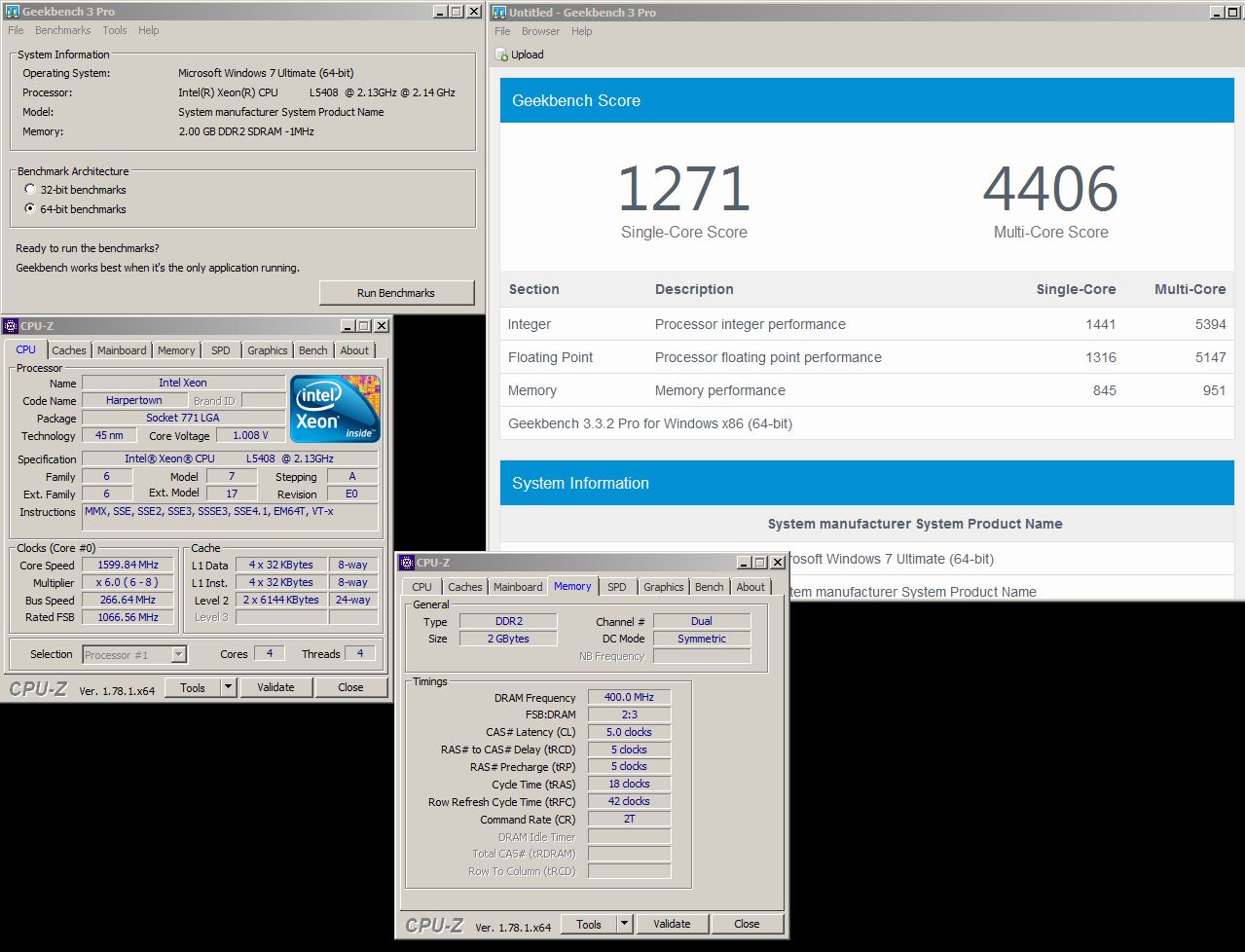Screen dimensions: 1245x952
Task: Click the Command Rate value 2T
Action: pyautogui.click(x=629, y=819)
